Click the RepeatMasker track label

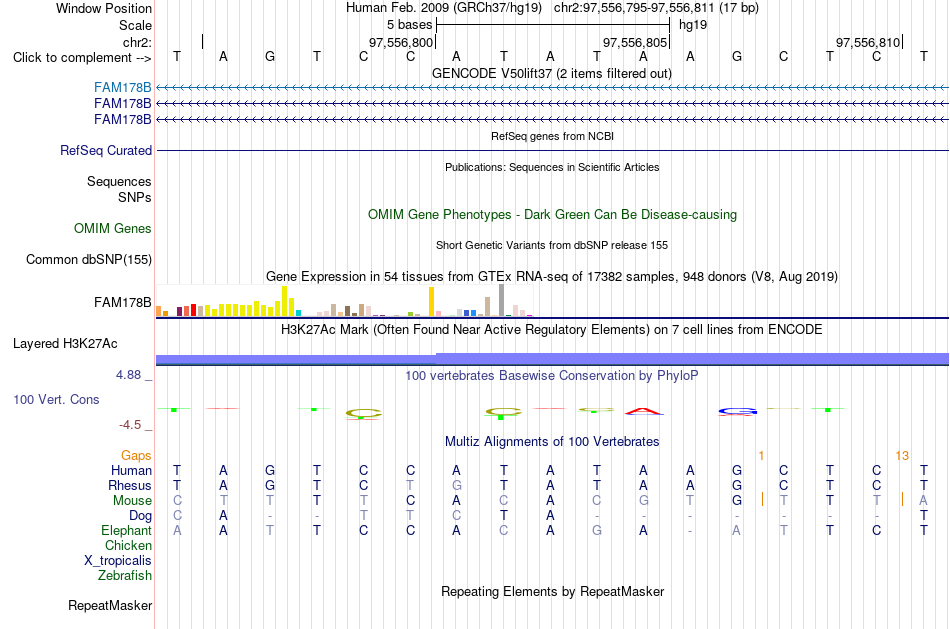click(x=110, y=605)
